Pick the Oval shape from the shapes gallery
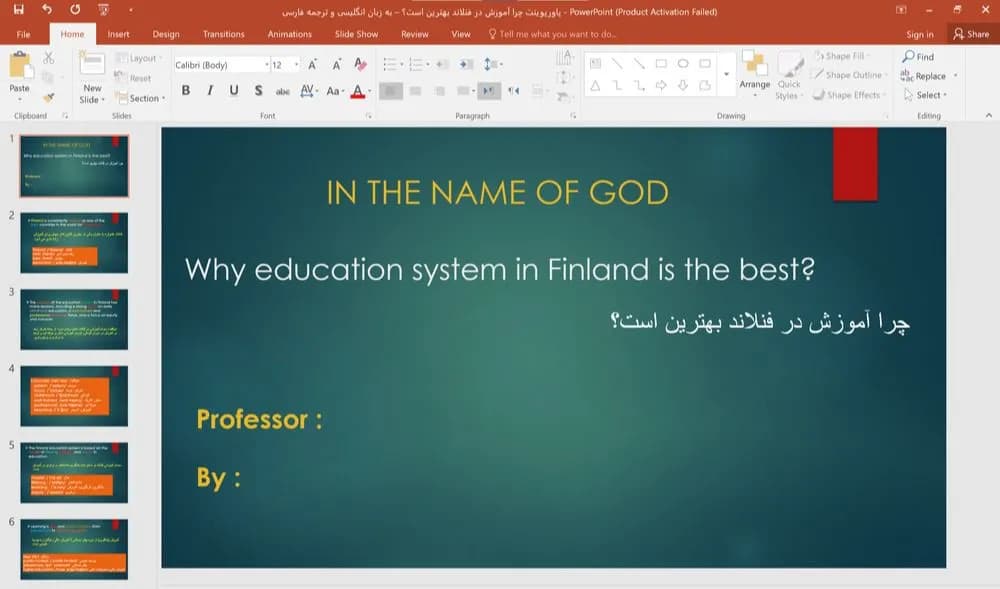The width and height of the screenshot is (1000, 589). [x=683, y=64]
